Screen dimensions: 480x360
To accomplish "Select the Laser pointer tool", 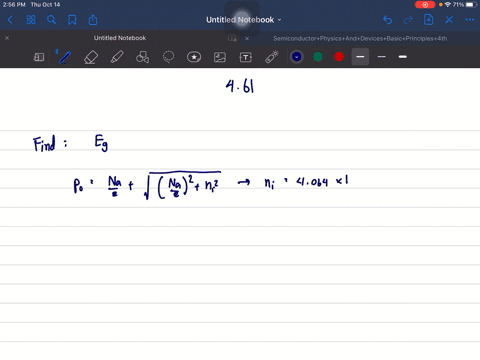I will [272, 57].
